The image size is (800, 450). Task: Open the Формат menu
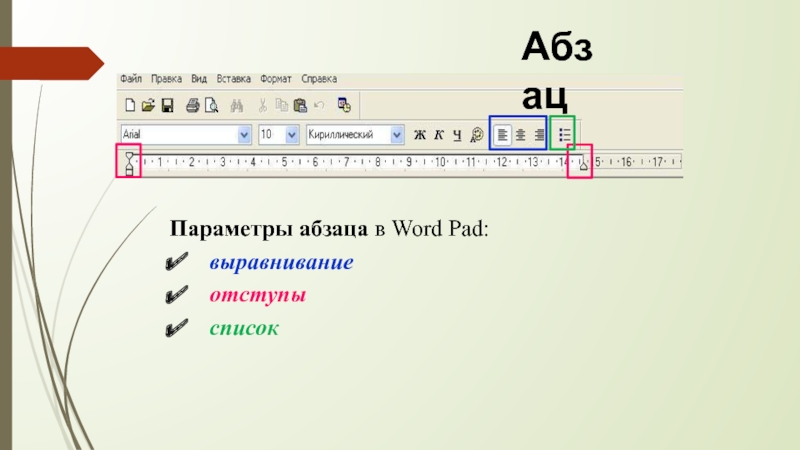[275, 78]
